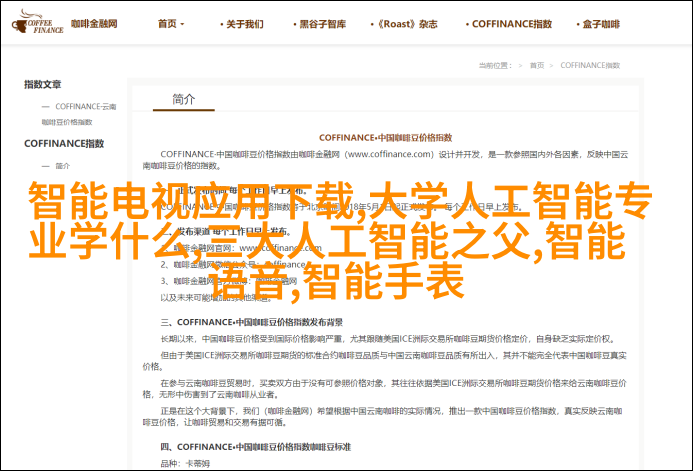Switch to the 简介 content tab
The width and height of the screenshot is (694, 472).
point(184,100)
